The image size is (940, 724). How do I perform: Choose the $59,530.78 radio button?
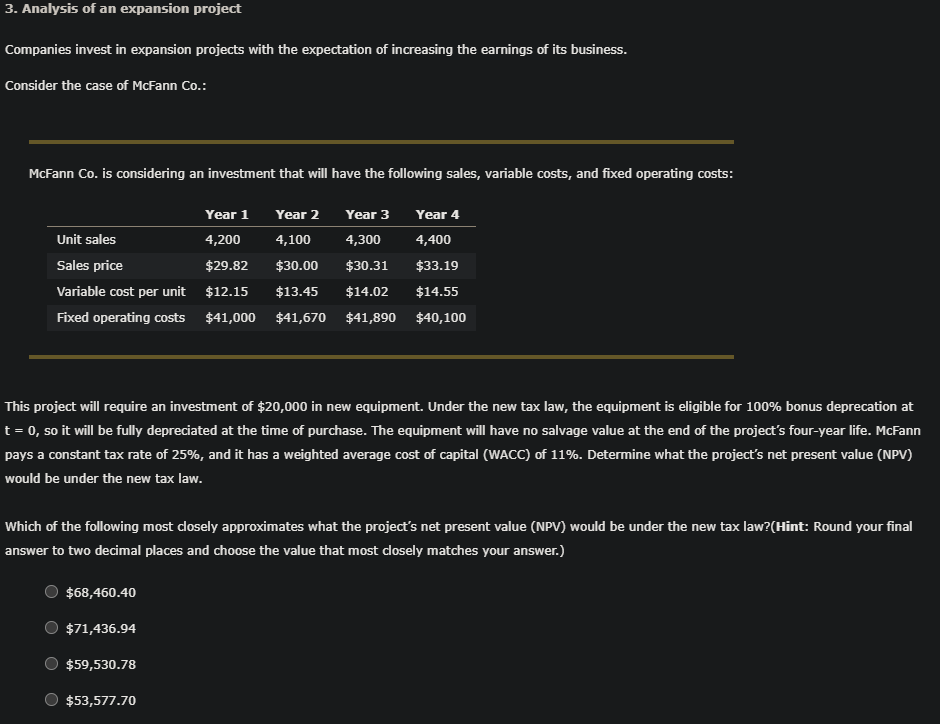(51, 663)
